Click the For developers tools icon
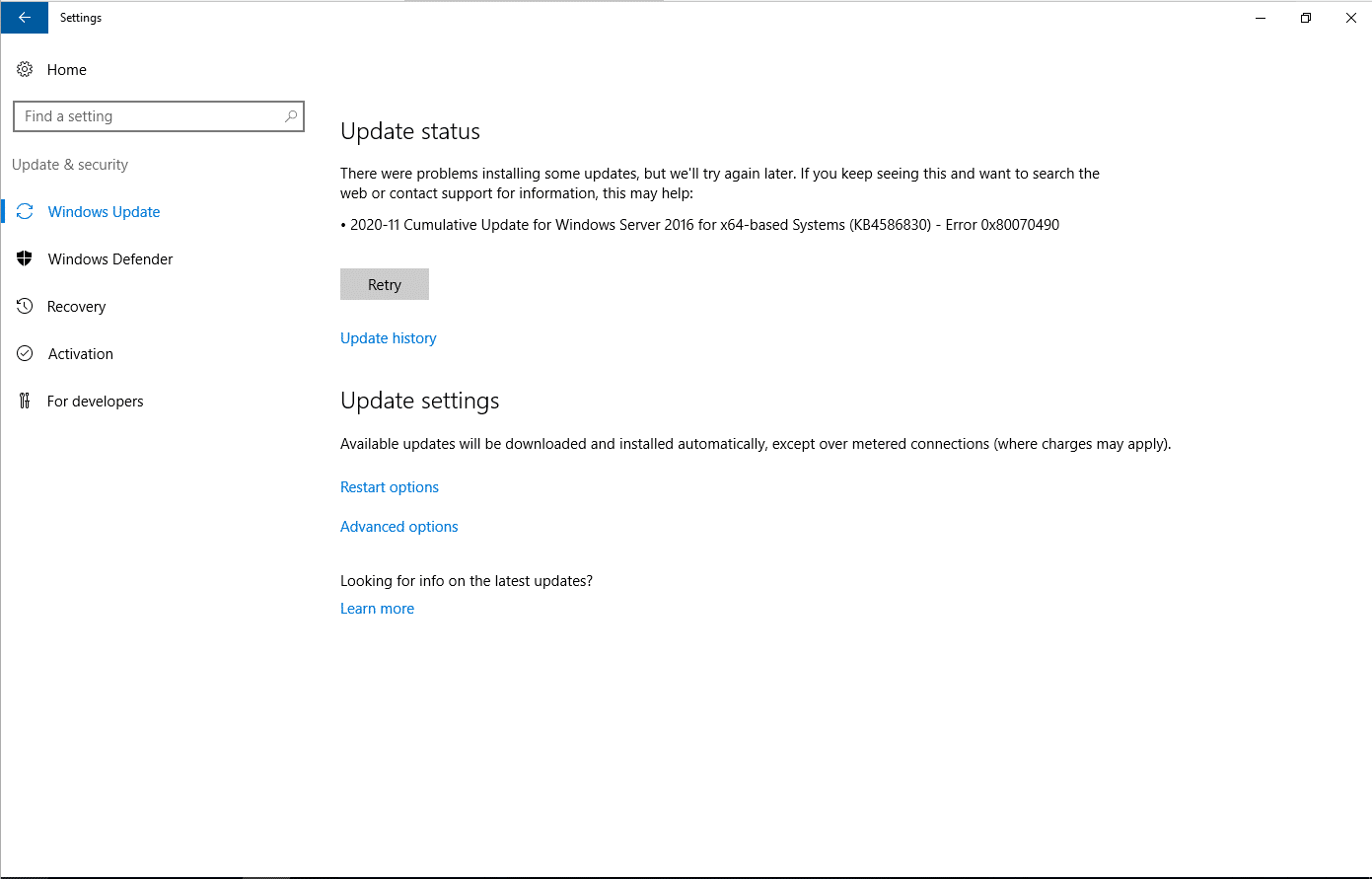 (25, 402)
